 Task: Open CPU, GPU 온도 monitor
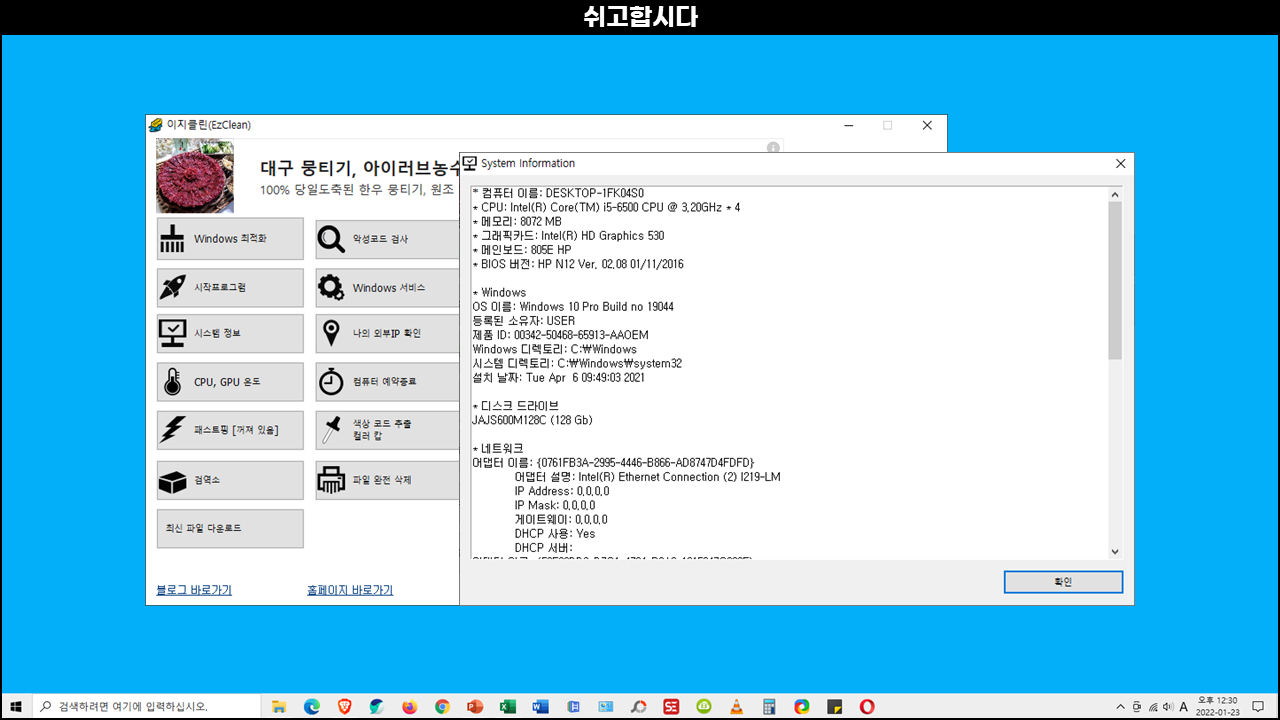230,382
